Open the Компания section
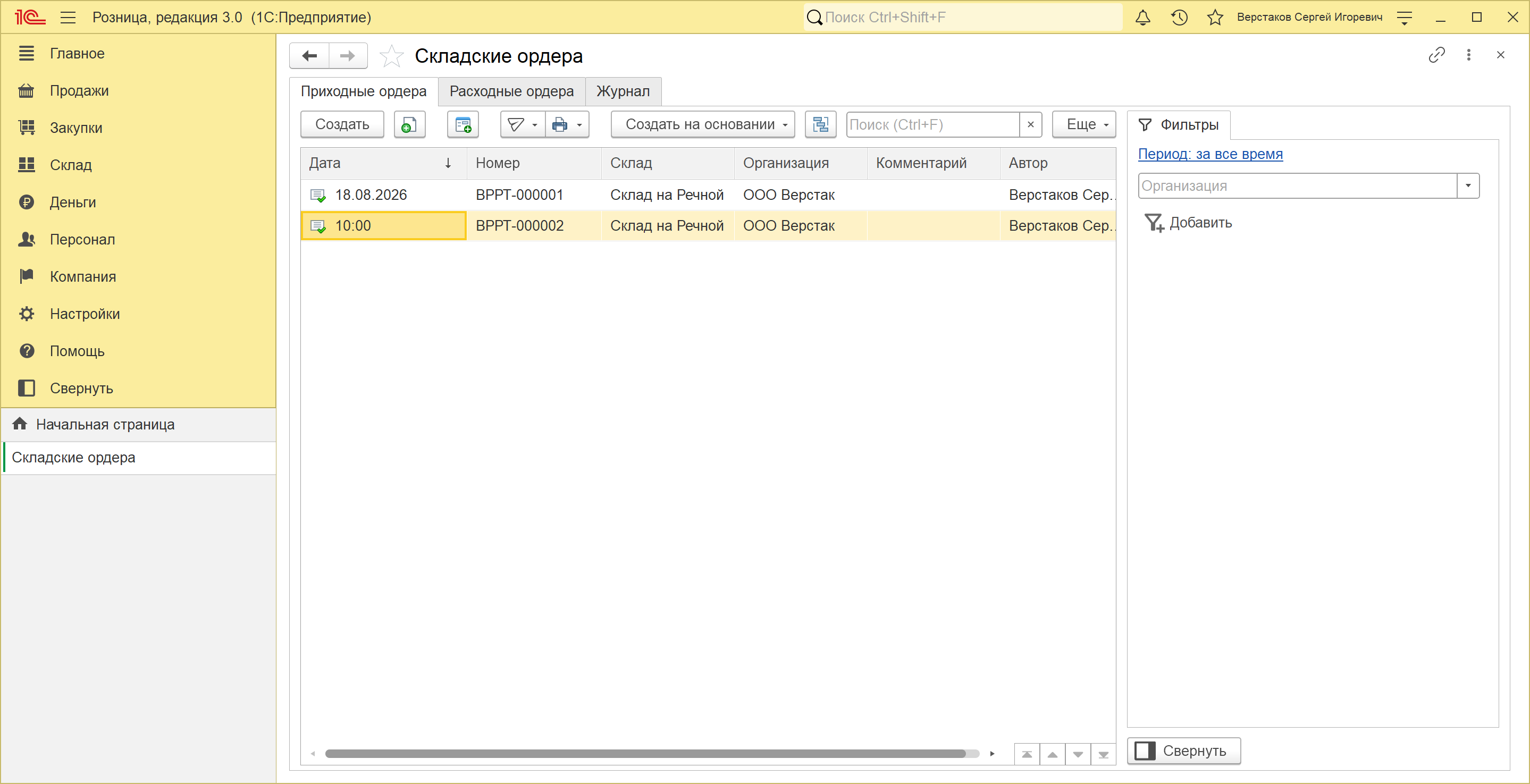The width and height of the screenshot is (1530, 784). point(138,277)
